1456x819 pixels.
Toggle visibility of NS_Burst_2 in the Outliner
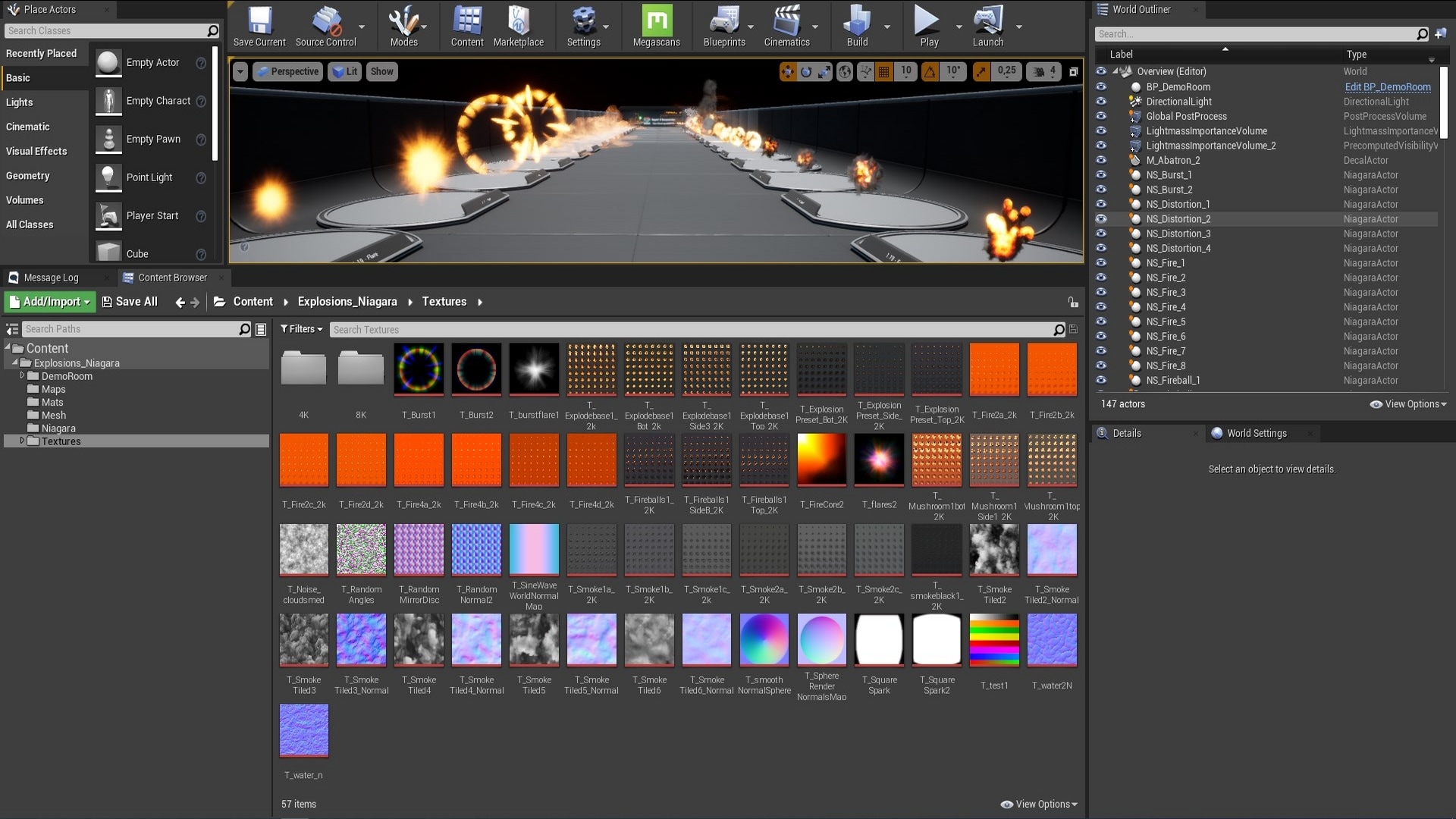coord(1101,190)
